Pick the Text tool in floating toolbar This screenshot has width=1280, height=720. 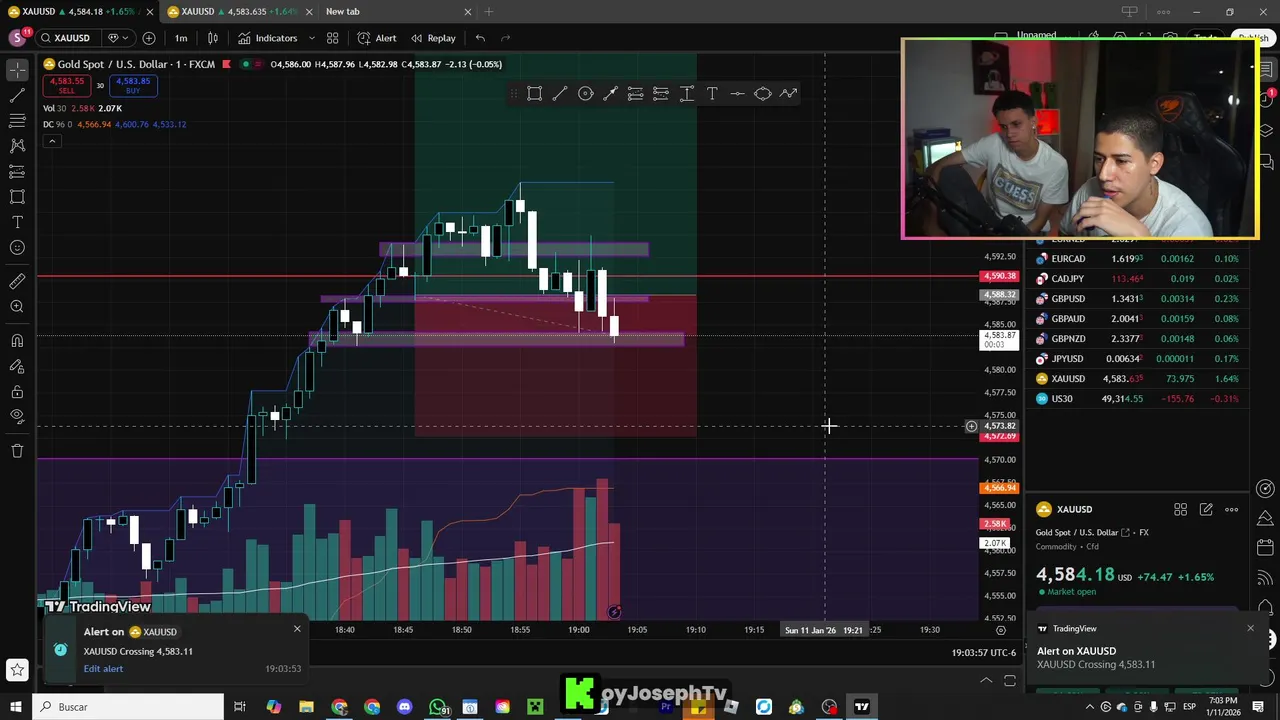(x=712, y=93)
